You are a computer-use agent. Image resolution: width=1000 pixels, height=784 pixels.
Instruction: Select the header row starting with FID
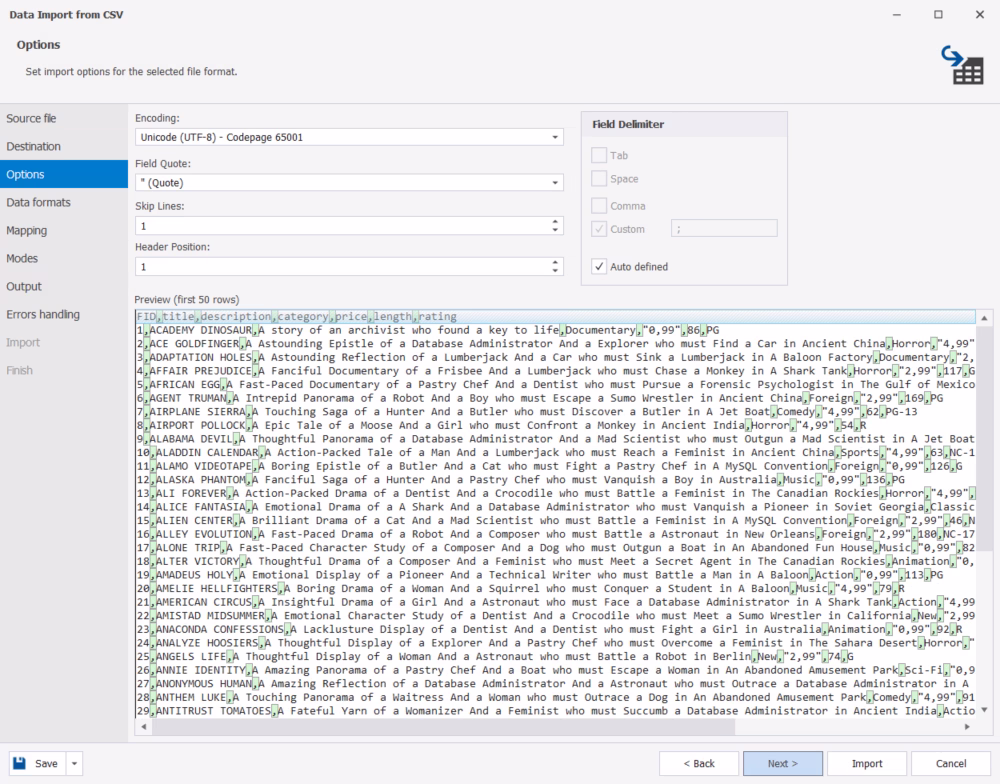point(555,316)
